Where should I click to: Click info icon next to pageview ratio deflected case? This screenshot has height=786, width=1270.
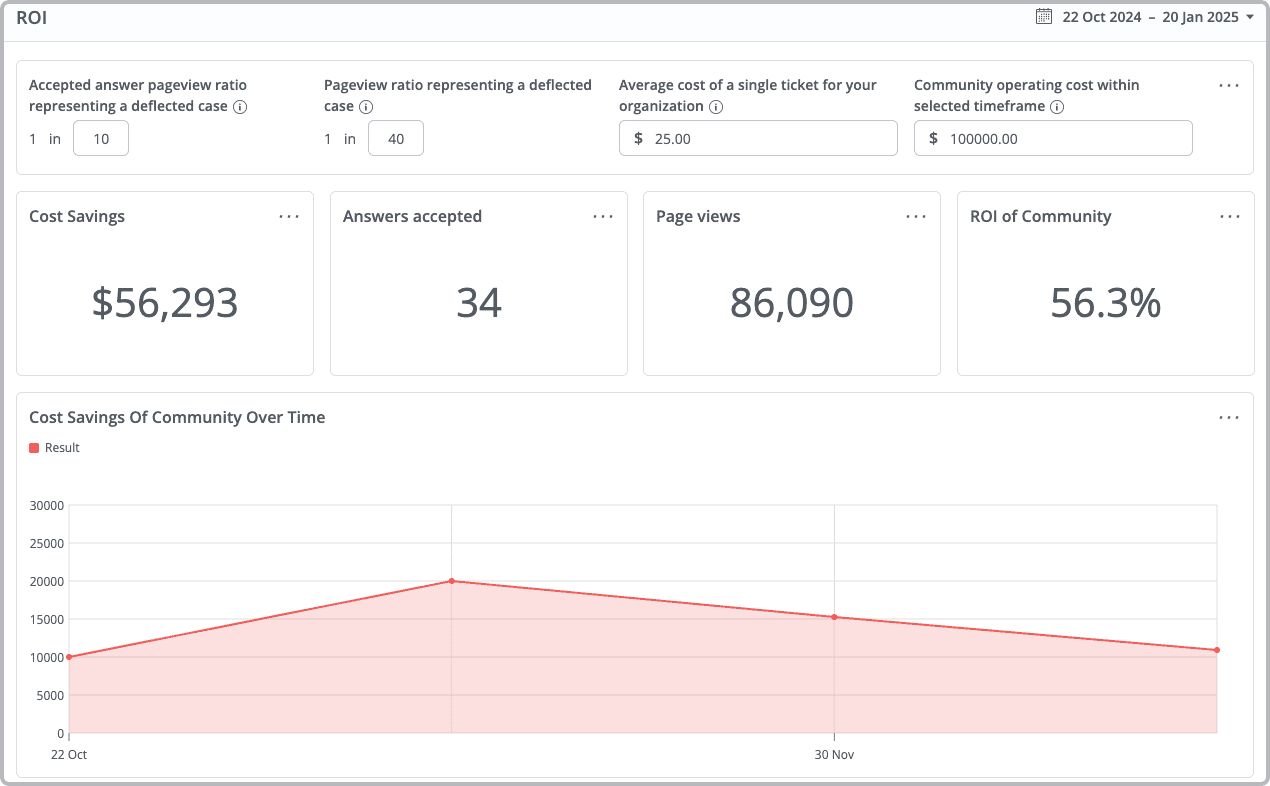click(366, 107)
